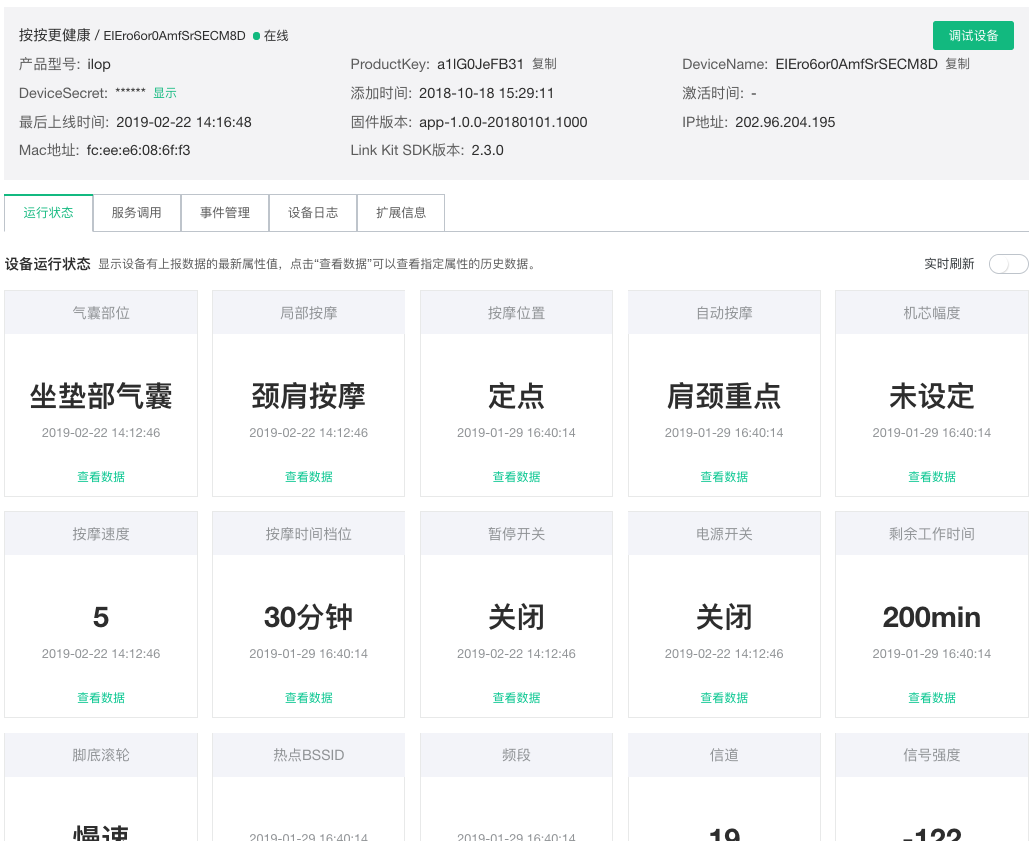The height and width of the screenshot is (841, 1034).
Task: Show the DeviceSecret via 显示 link
Action: (x=165, y=93)
